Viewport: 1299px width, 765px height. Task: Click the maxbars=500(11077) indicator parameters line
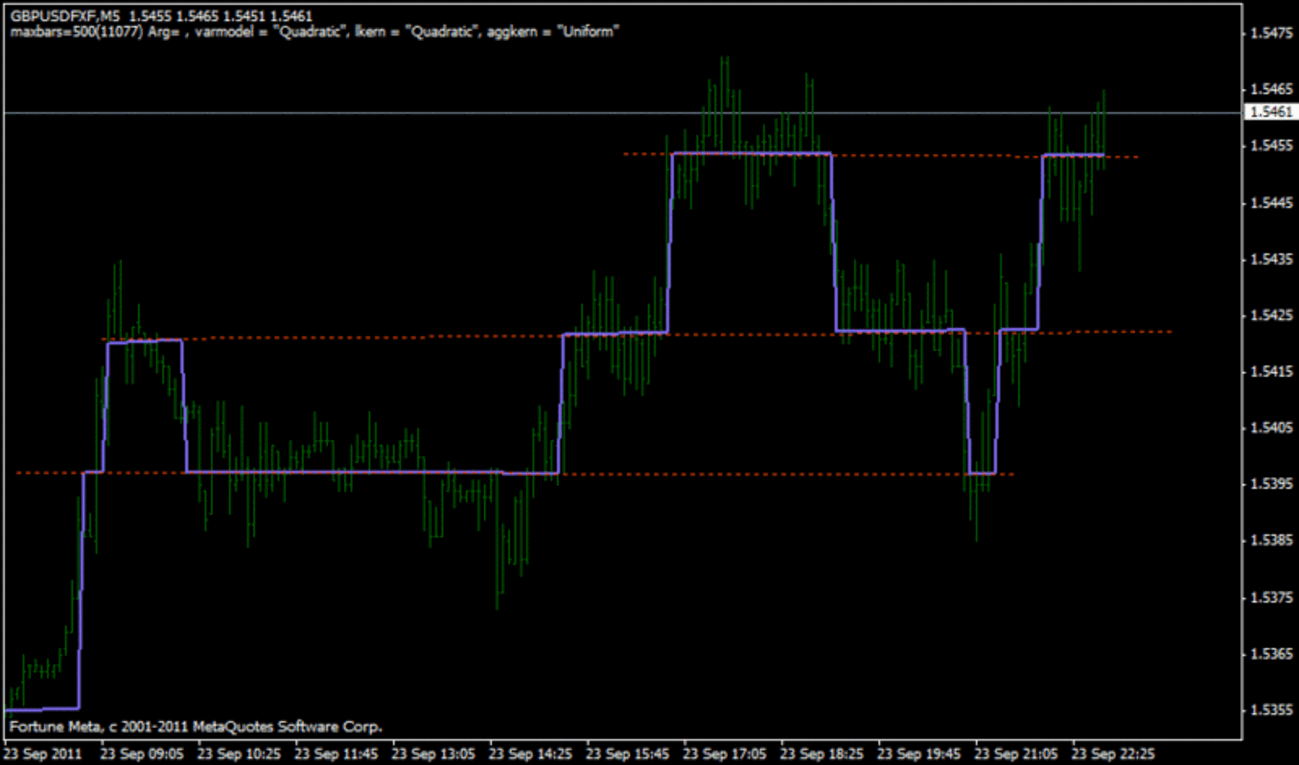315,32
